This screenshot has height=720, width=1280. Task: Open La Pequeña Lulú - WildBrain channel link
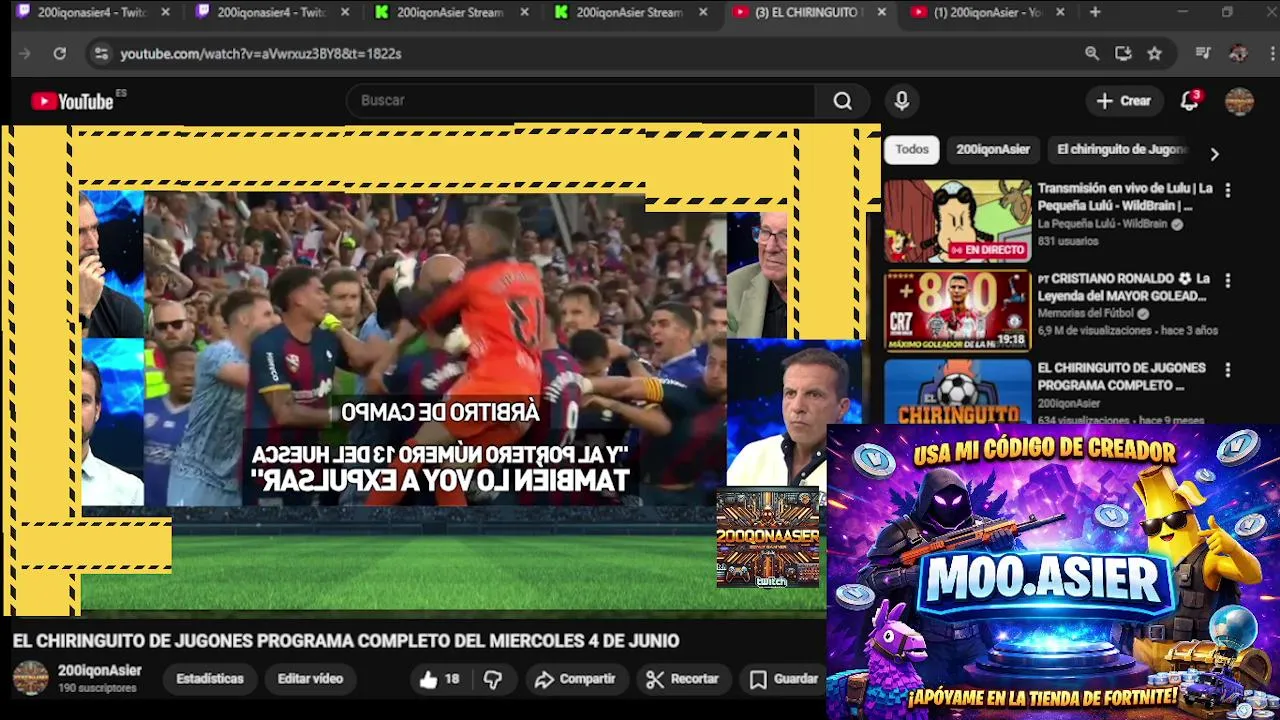(1101, 224)
